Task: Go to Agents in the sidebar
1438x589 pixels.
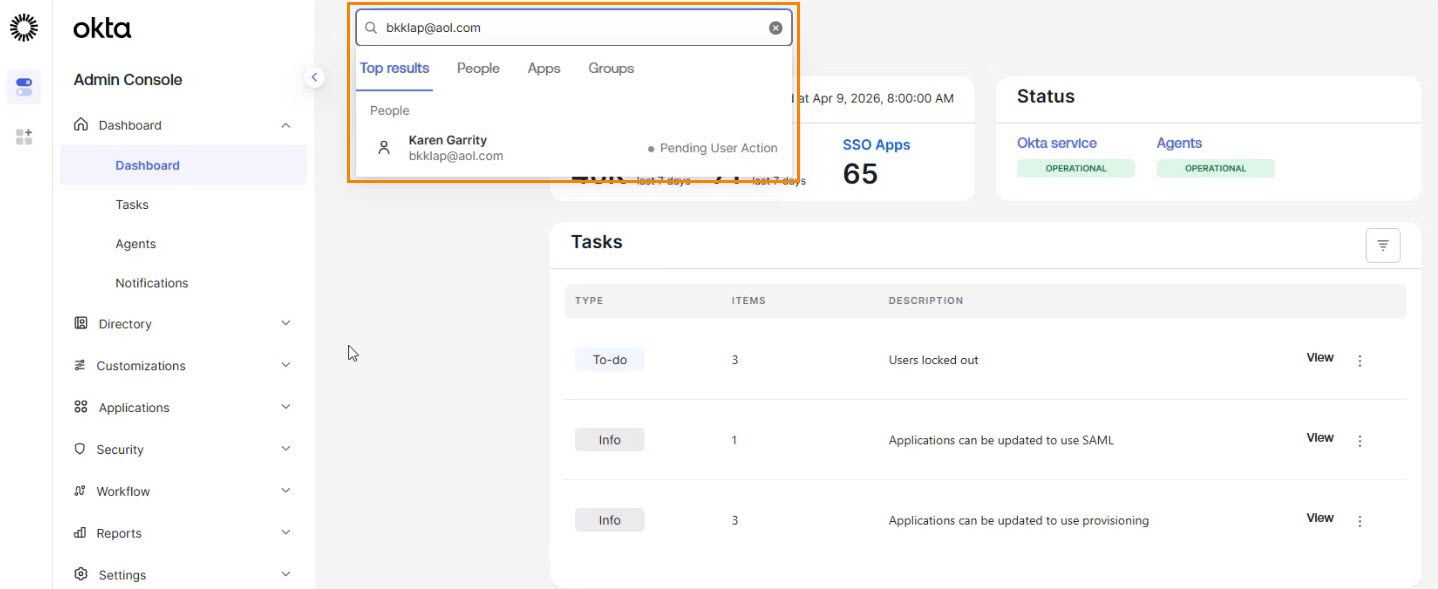Action: coord(135,244)
